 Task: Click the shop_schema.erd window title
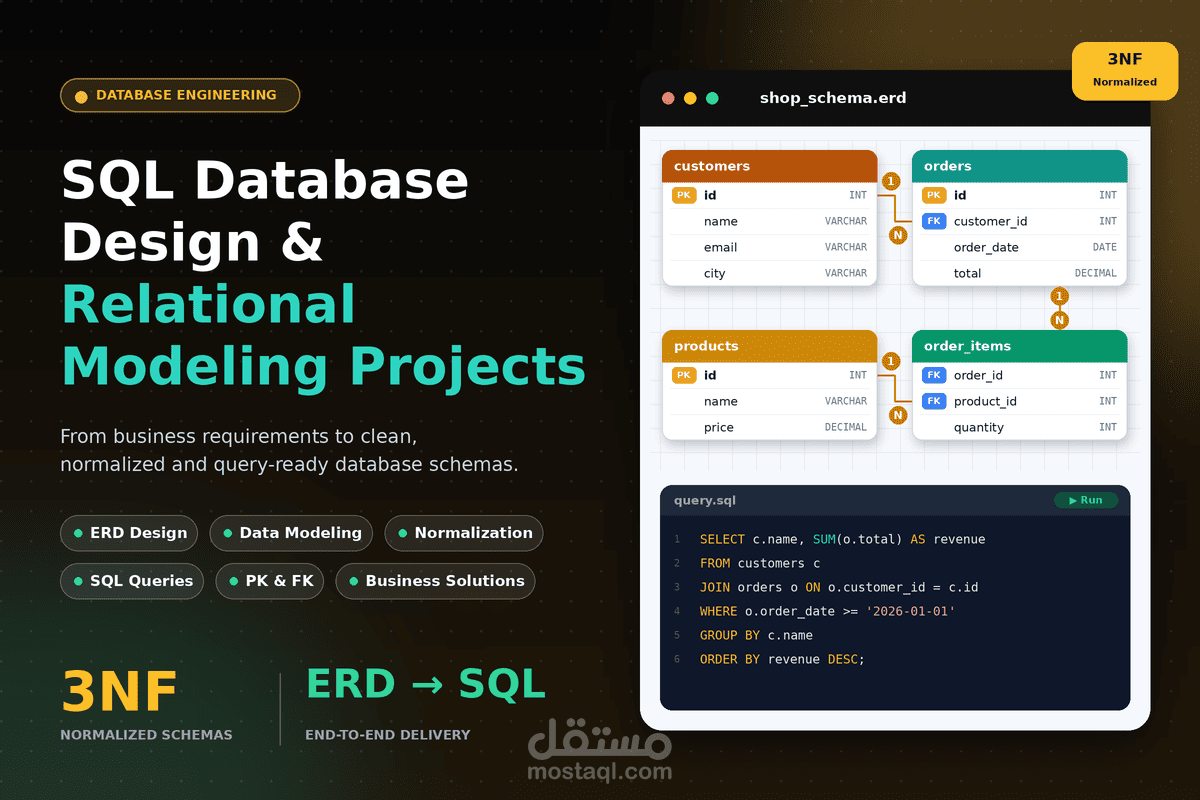pyautogui.click(x=833, y=98)
